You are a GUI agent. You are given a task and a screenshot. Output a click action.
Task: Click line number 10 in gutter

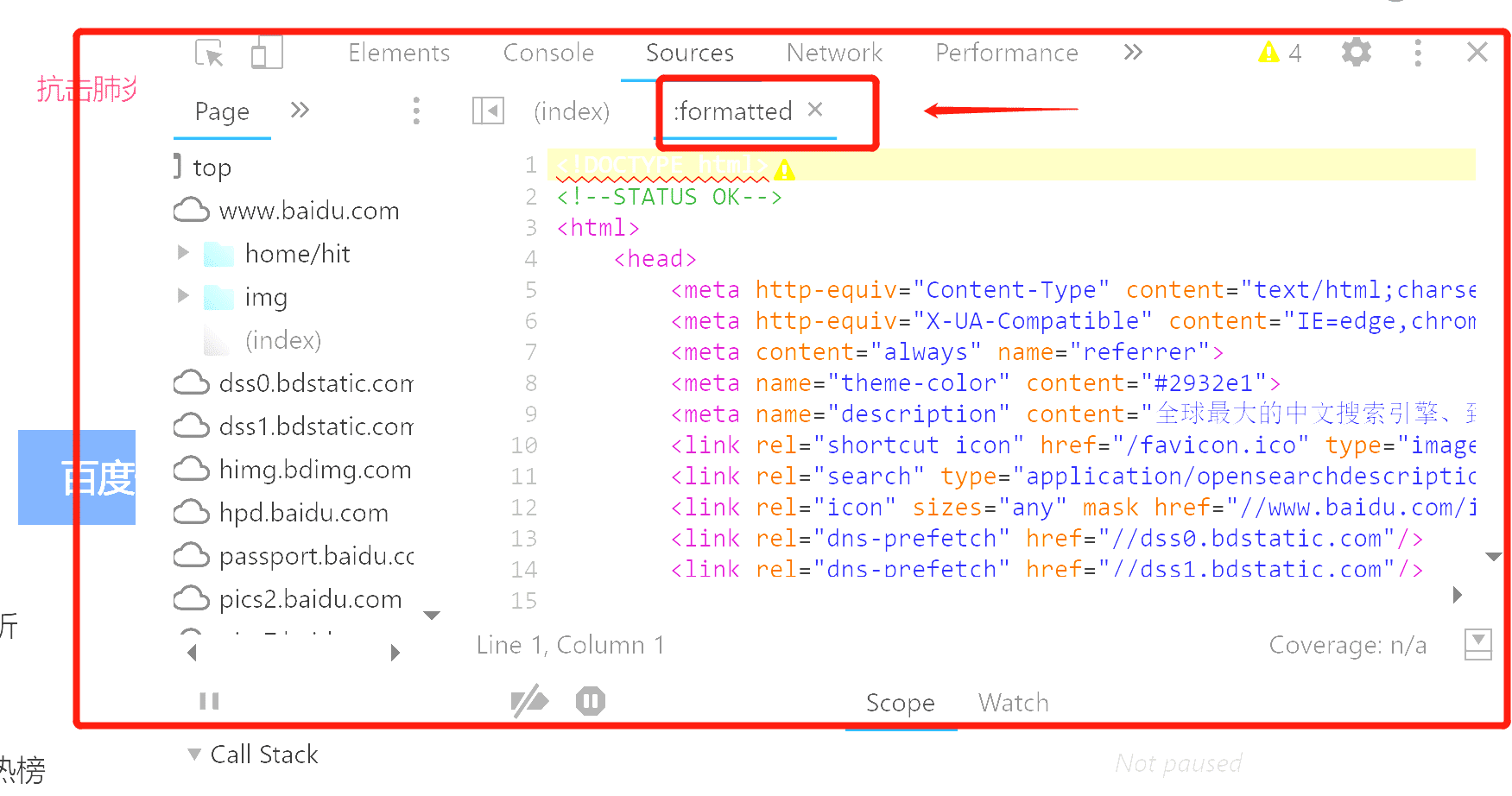524,445
